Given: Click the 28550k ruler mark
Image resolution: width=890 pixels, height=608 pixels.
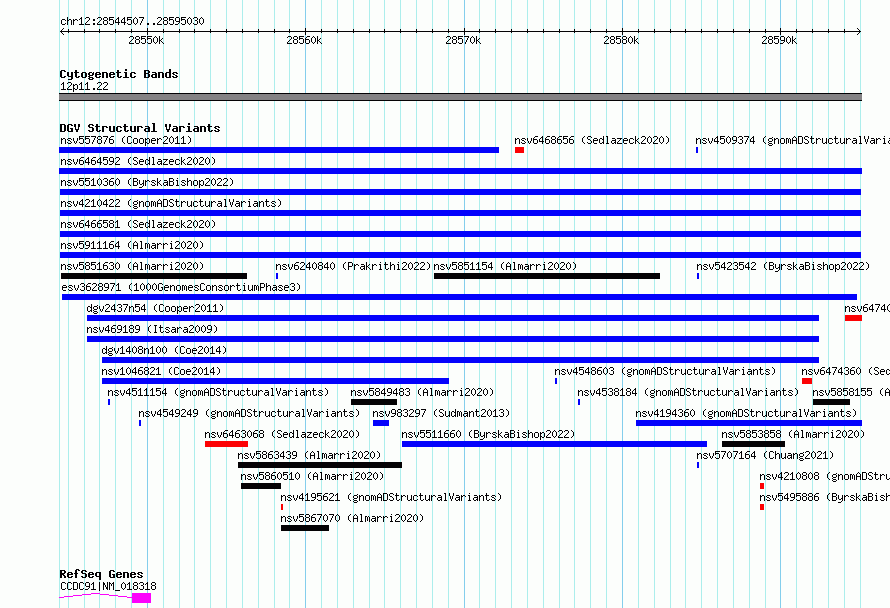Looking at the screenshot, I should point(146,40).
